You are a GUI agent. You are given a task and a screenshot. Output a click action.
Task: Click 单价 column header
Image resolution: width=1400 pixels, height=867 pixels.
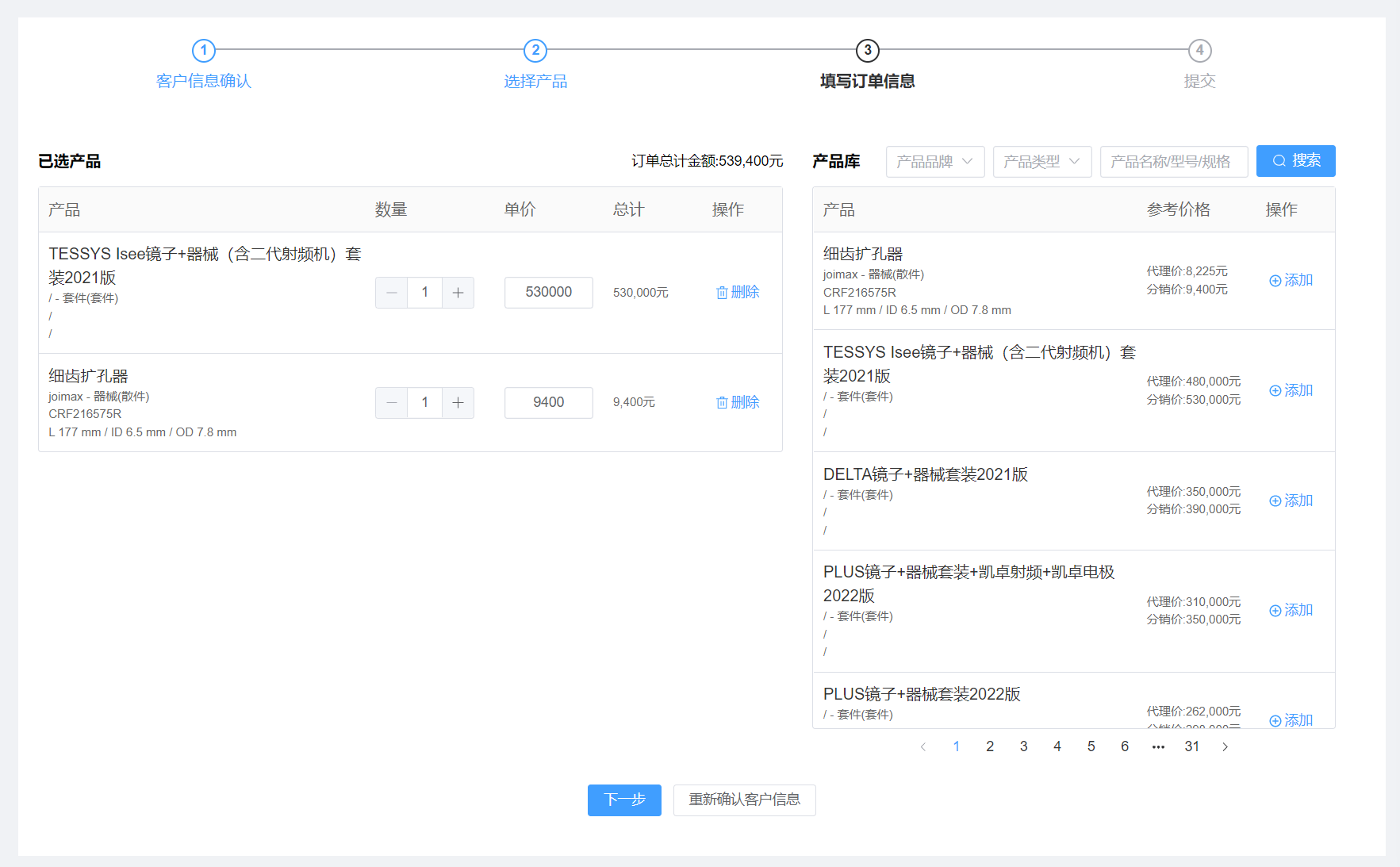pos(520,210)
